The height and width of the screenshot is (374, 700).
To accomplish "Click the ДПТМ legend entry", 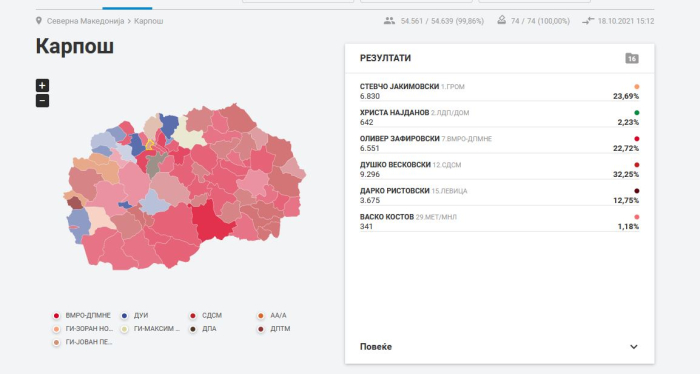I will tap(274, 329).
